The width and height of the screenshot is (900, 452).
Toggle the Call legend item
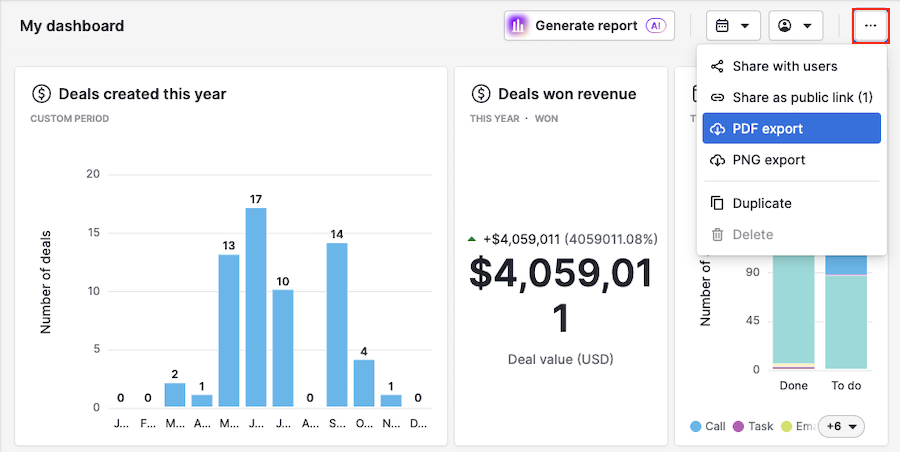[707, 427]
